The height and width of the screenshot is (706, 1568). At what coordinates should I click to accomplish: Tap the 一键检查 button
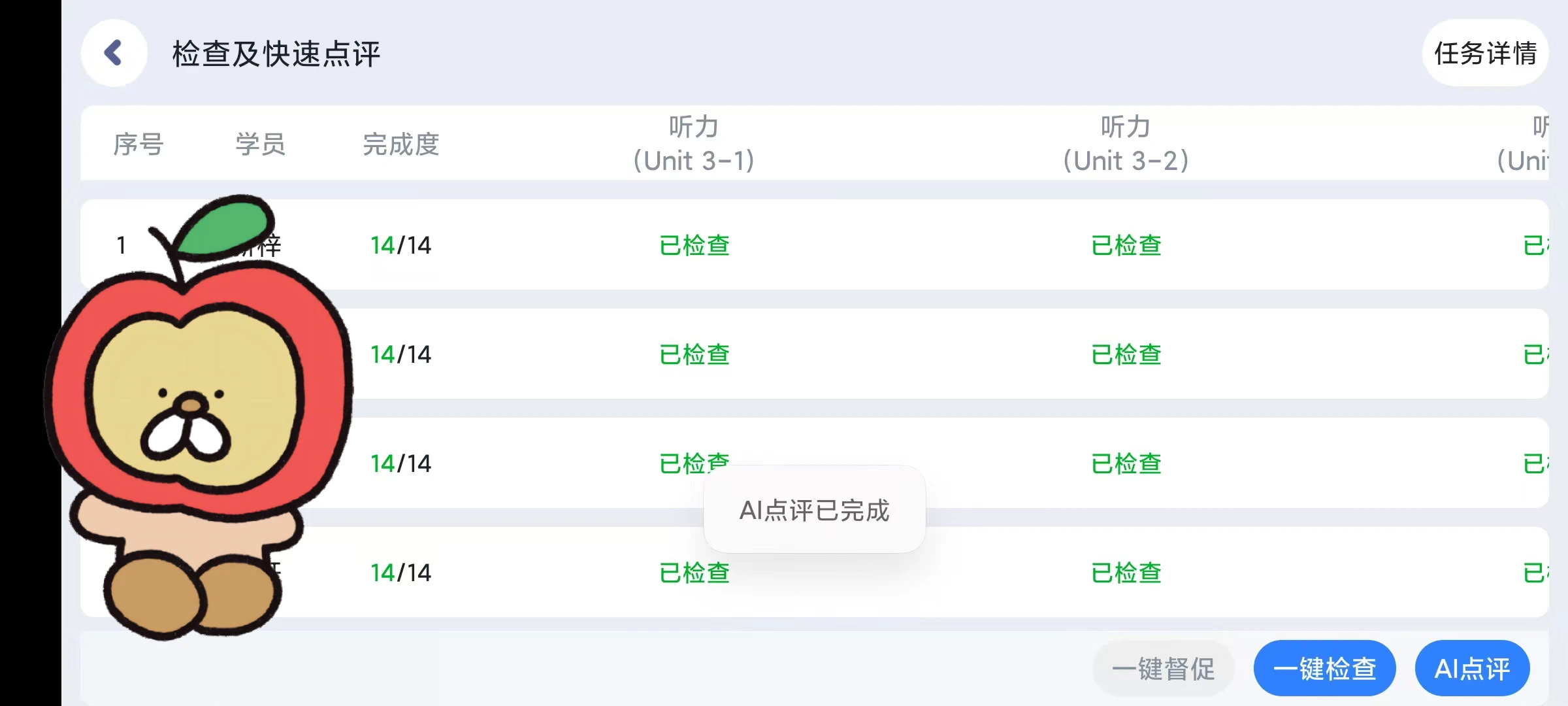pyautogui.click(x=1324, y=669)
